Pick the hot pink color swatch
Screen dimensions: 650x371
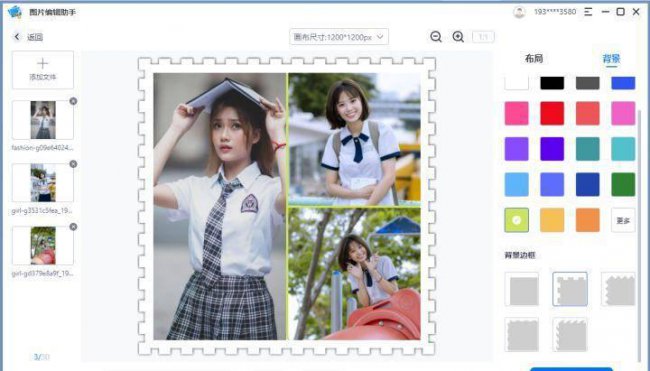517,113
